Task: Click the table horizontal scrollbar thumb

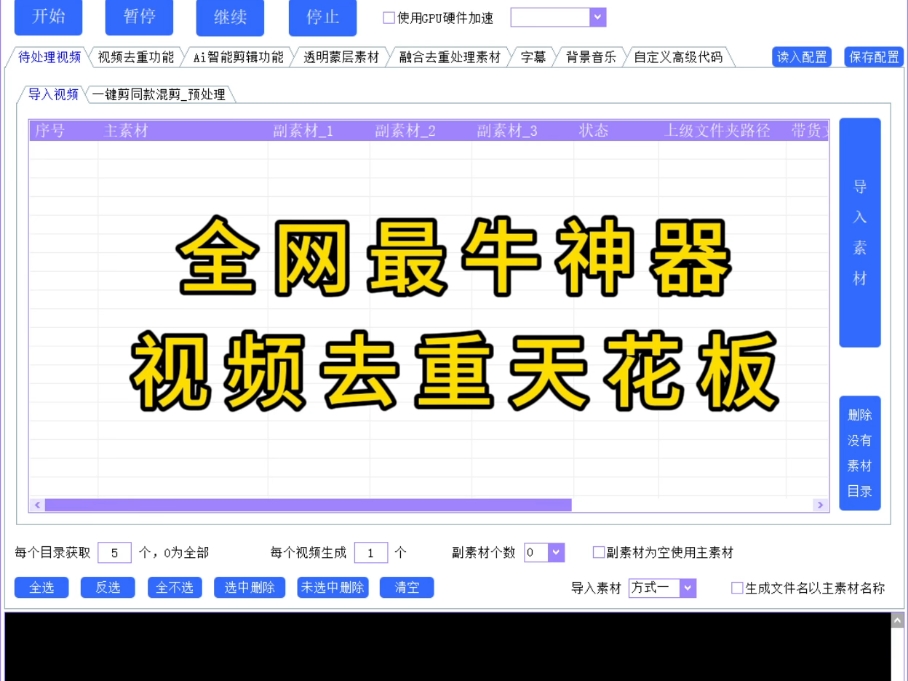Action: (308, 505)
